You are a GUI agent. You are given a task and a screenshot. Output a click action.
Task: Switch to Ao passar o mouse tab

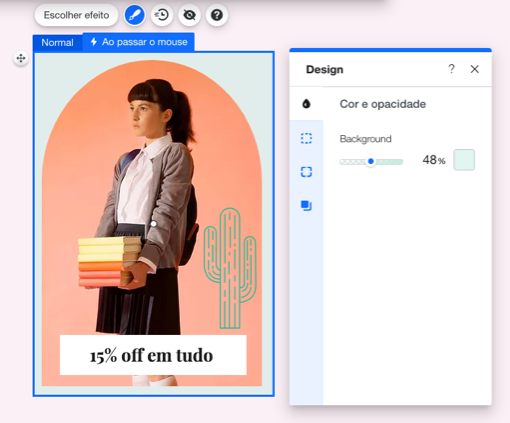139,42
